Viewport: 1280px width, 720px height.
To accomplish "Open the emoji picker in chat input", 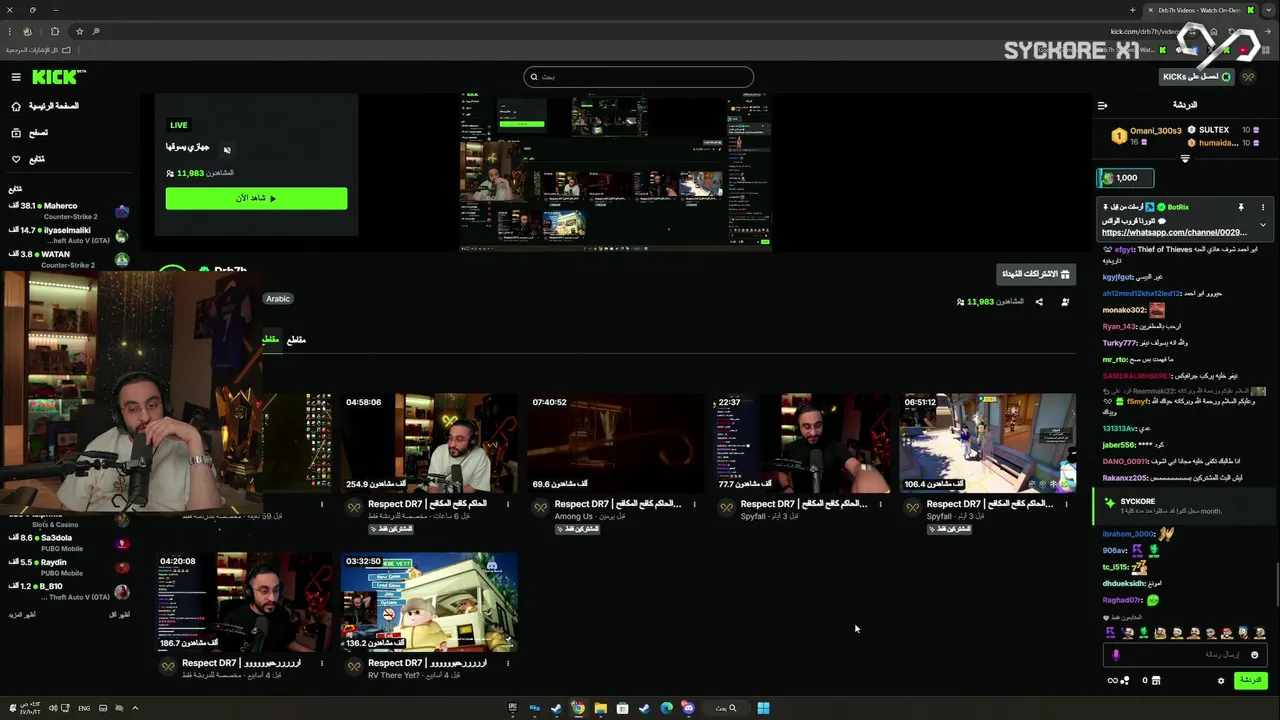I will 1255,655.
